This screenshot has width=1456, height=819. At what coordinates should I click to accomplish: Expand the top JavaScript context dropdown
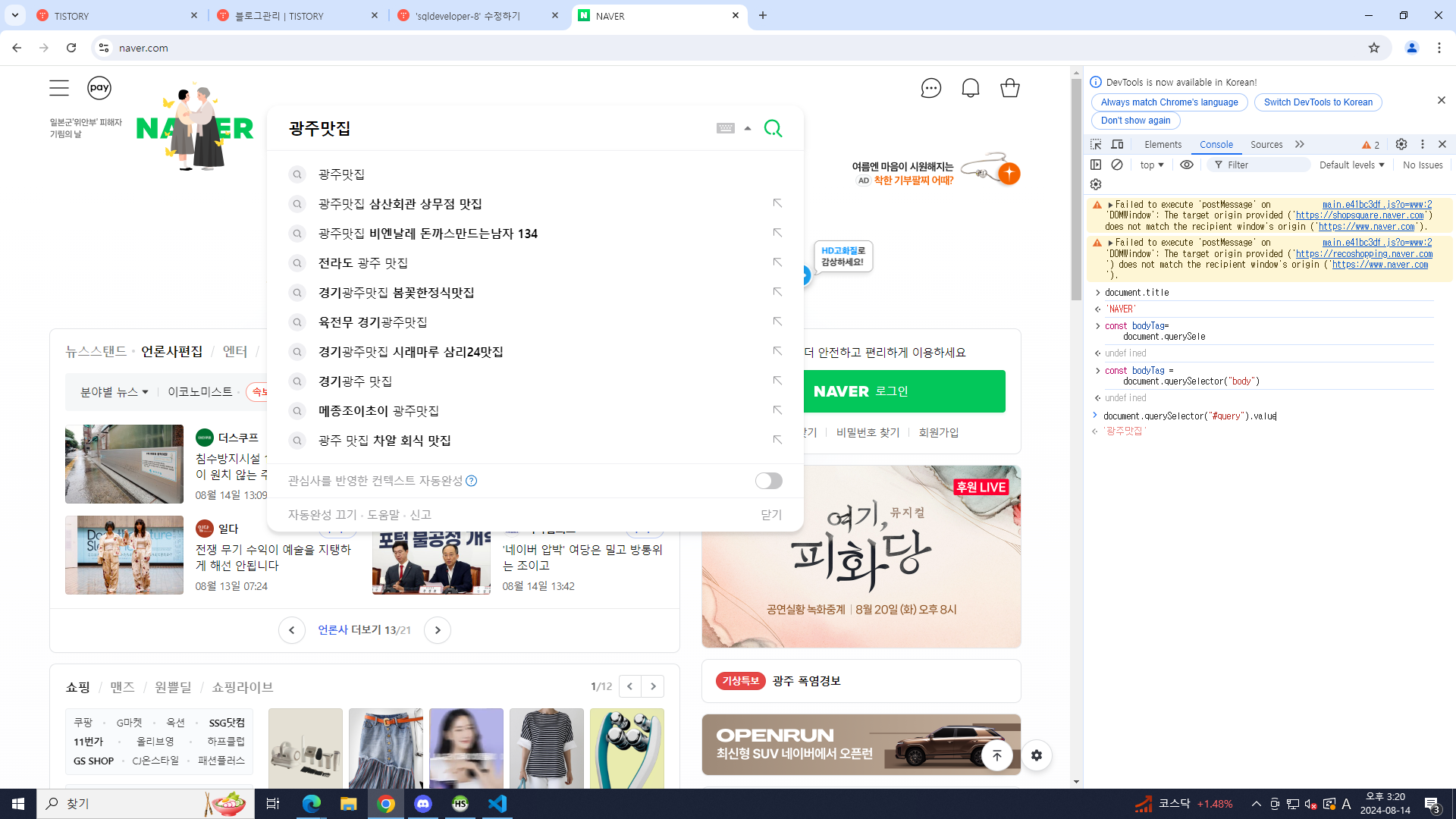1151,165
